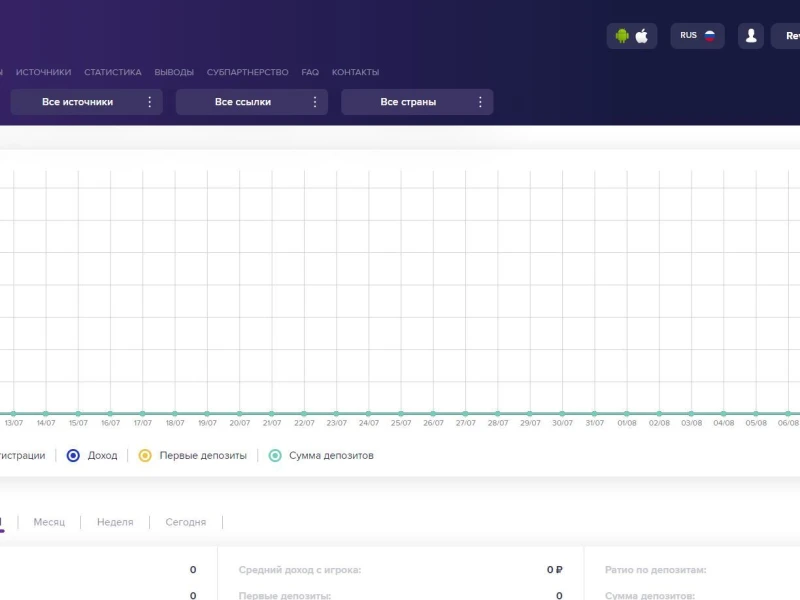The width and height of the screenshot is (800, 600).
Task: Click the white Apple icon
Action: [x=642, y=36]
